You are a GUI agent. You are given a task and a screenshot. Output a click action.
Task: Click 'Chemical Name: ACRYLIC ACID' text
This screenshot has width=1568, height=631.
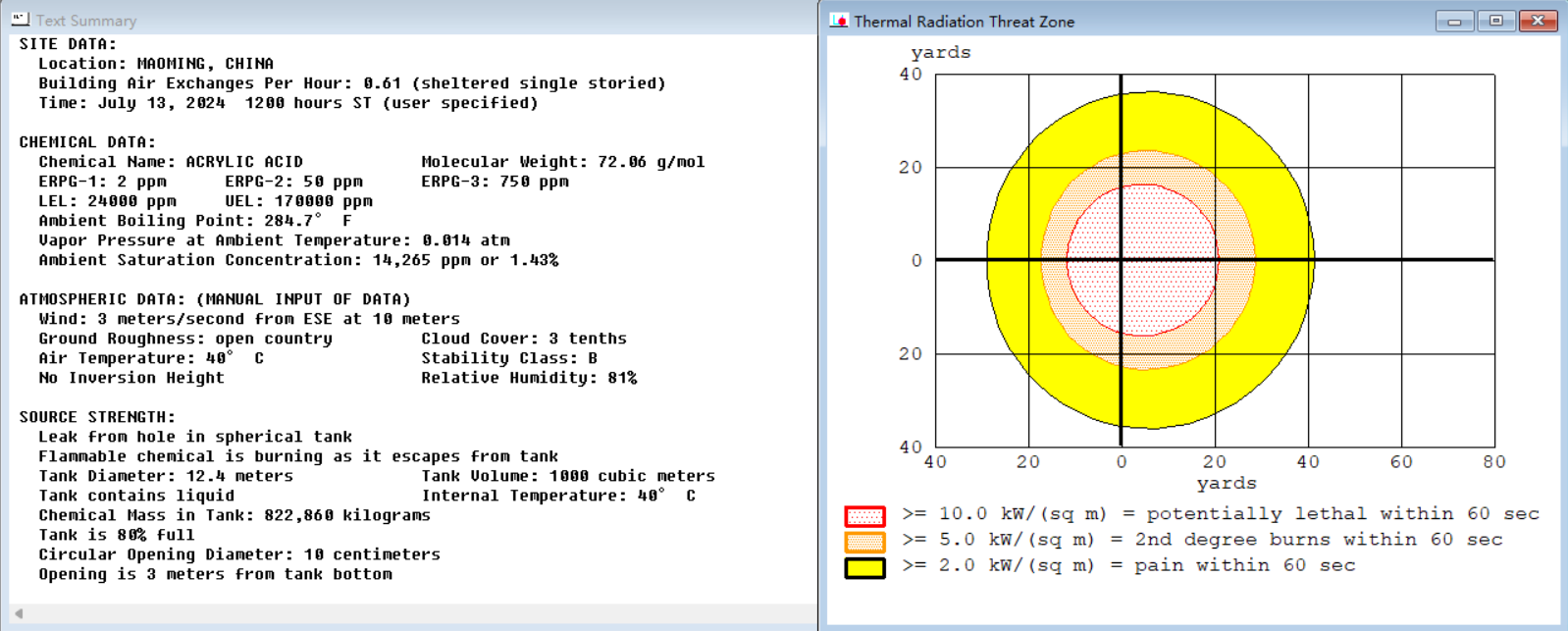click(171, 162)
